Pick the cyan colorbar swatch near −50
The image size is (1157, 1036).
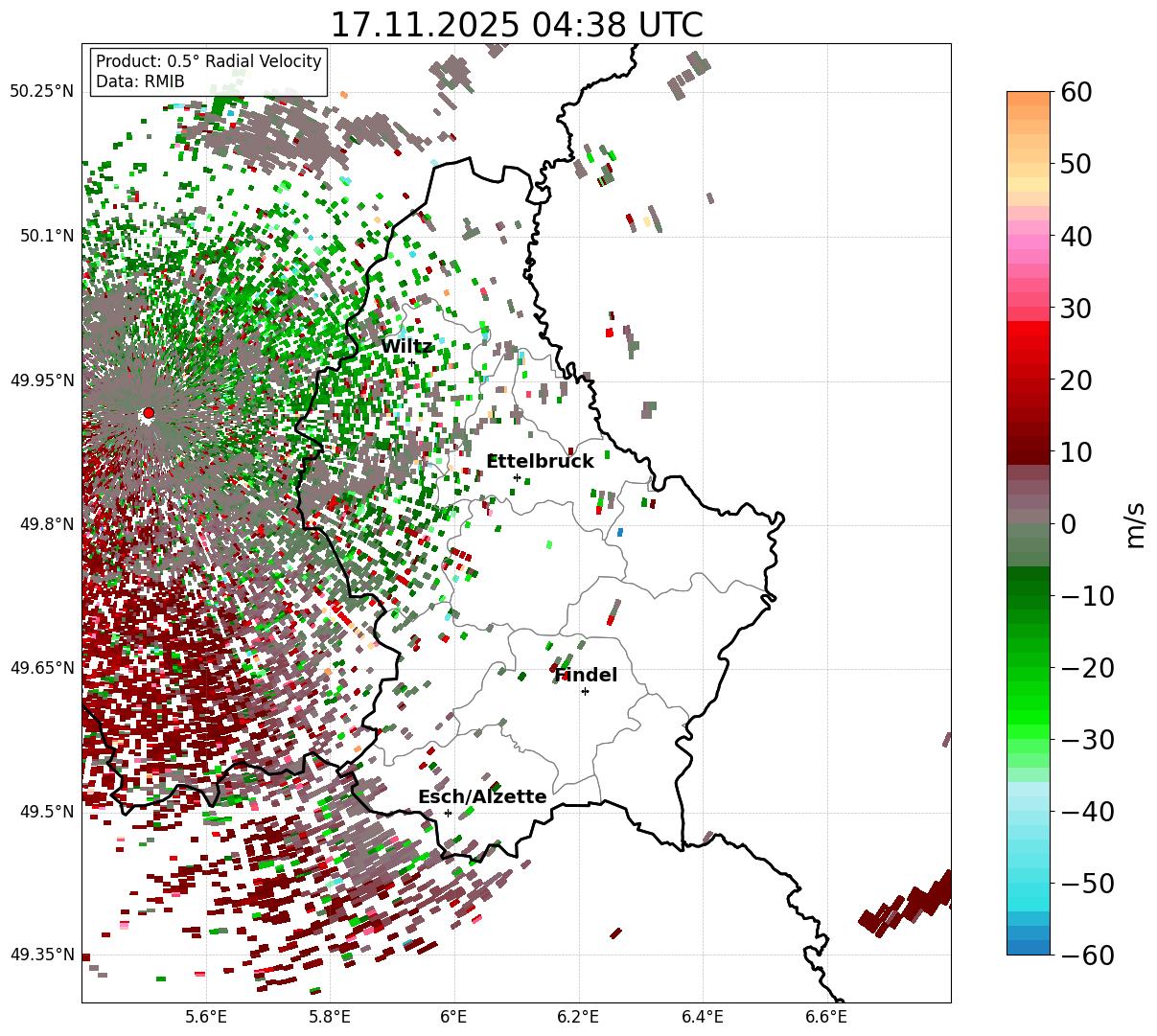tap(1029, 888)
